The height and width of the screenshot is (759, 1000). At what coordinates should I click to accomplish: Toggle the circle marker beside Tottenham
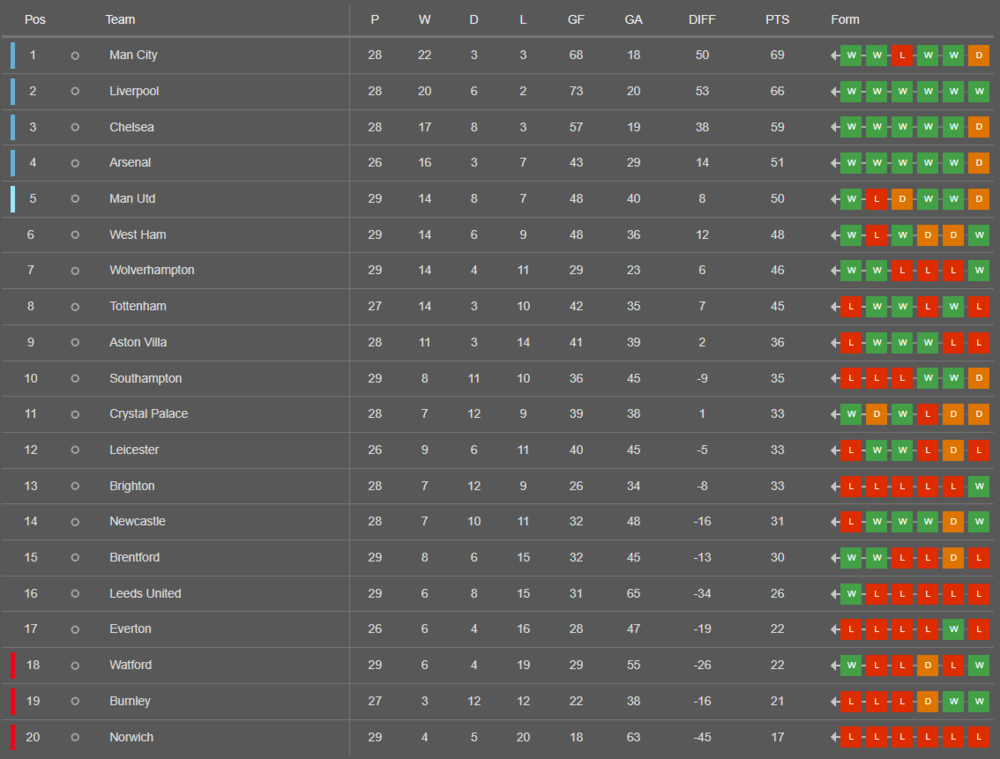pyautogui.click(x=75, y=307)
